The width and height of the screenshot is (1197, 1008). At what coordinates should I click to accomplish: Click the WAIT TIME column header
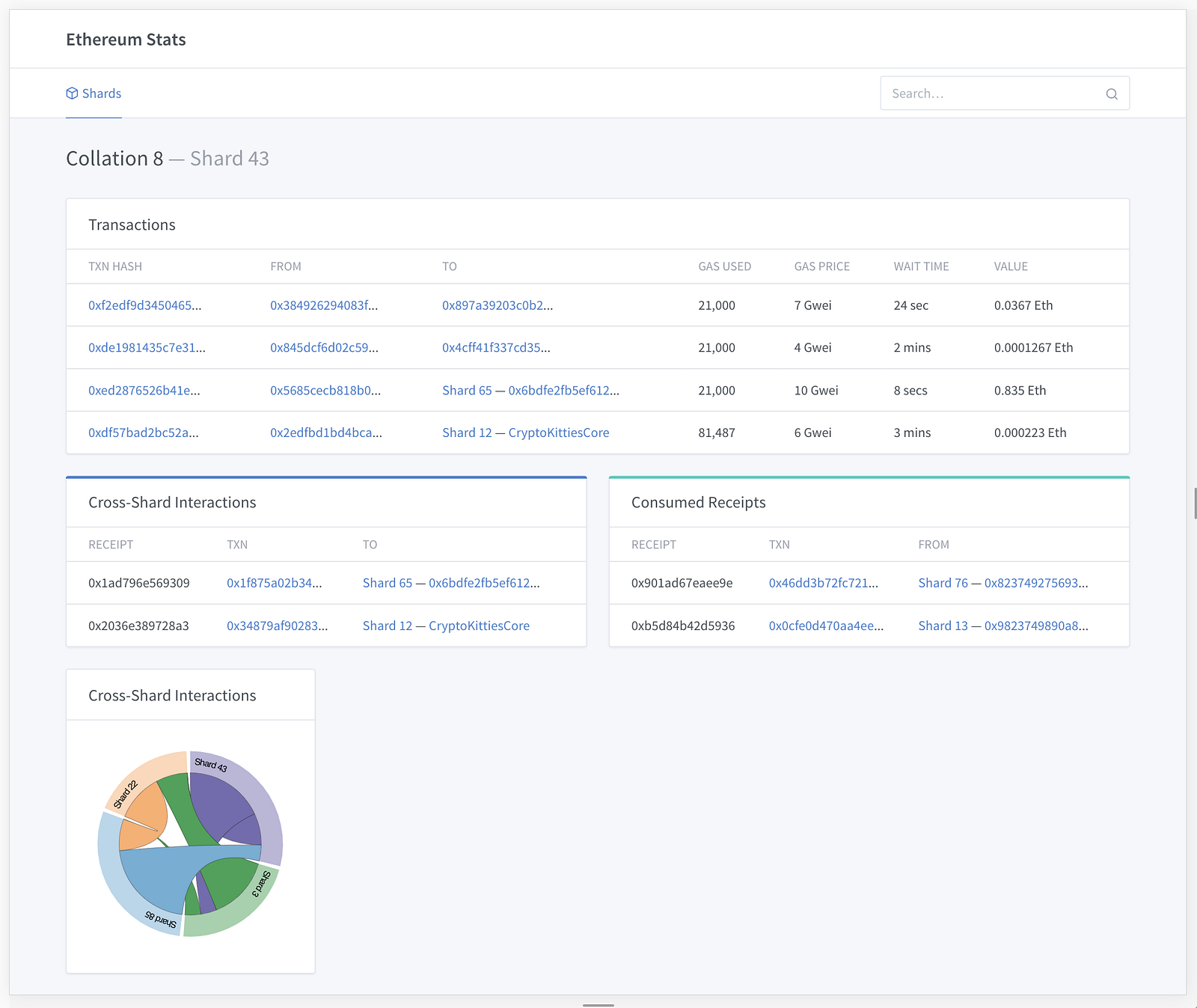(x=922, y=266)
